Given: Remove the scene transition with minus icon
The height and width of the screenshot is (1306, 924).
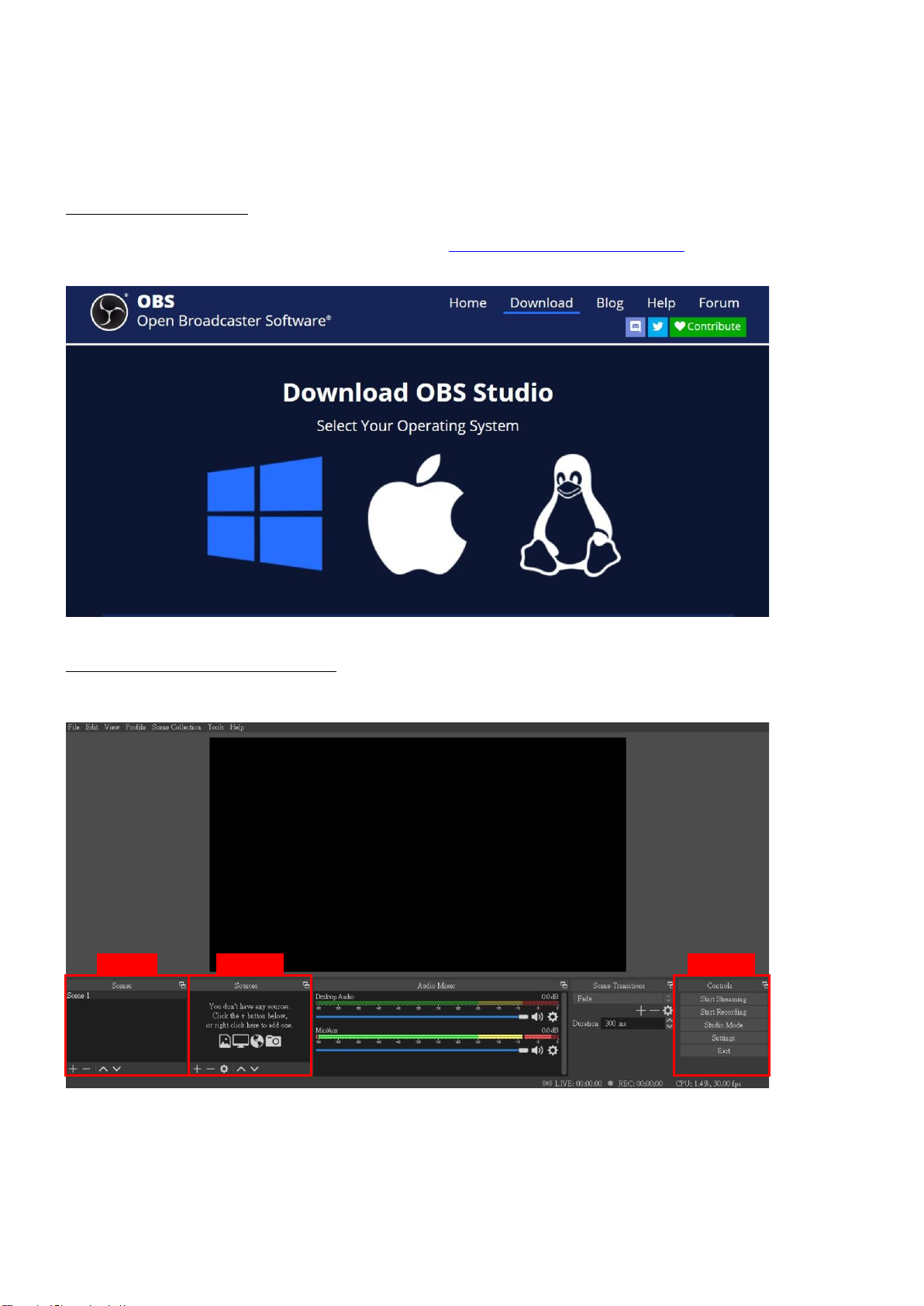Looking at the screenshot, I should click(654, 1011).
